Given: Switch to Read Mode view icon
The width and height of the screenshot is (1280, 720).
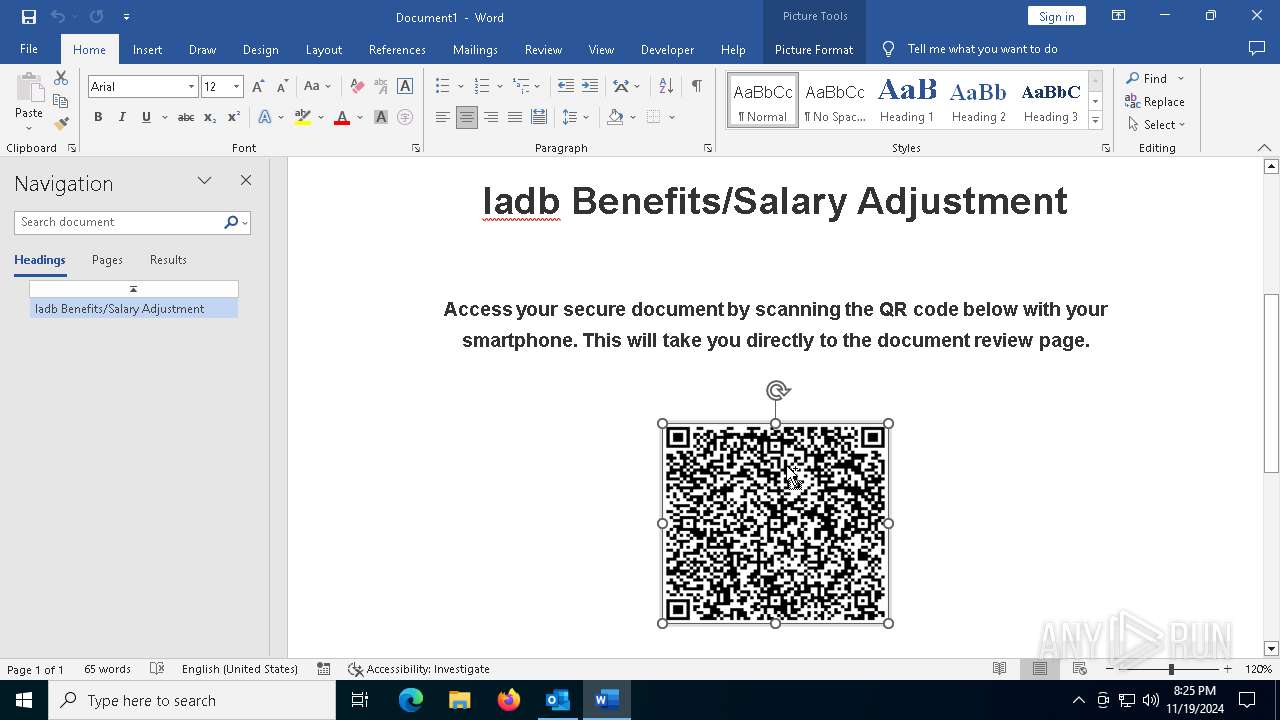Looking at the screenshot, I should coord(999,669).
